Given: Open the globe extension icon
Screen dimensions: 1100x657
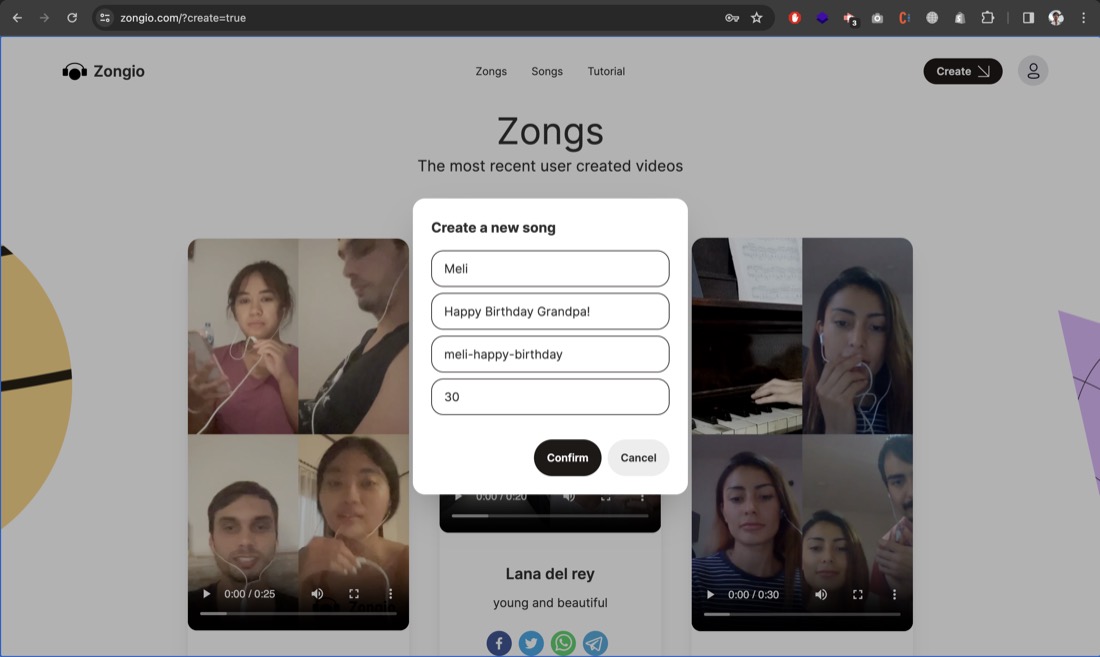Looking at the screenshot, I should (932, 18).
